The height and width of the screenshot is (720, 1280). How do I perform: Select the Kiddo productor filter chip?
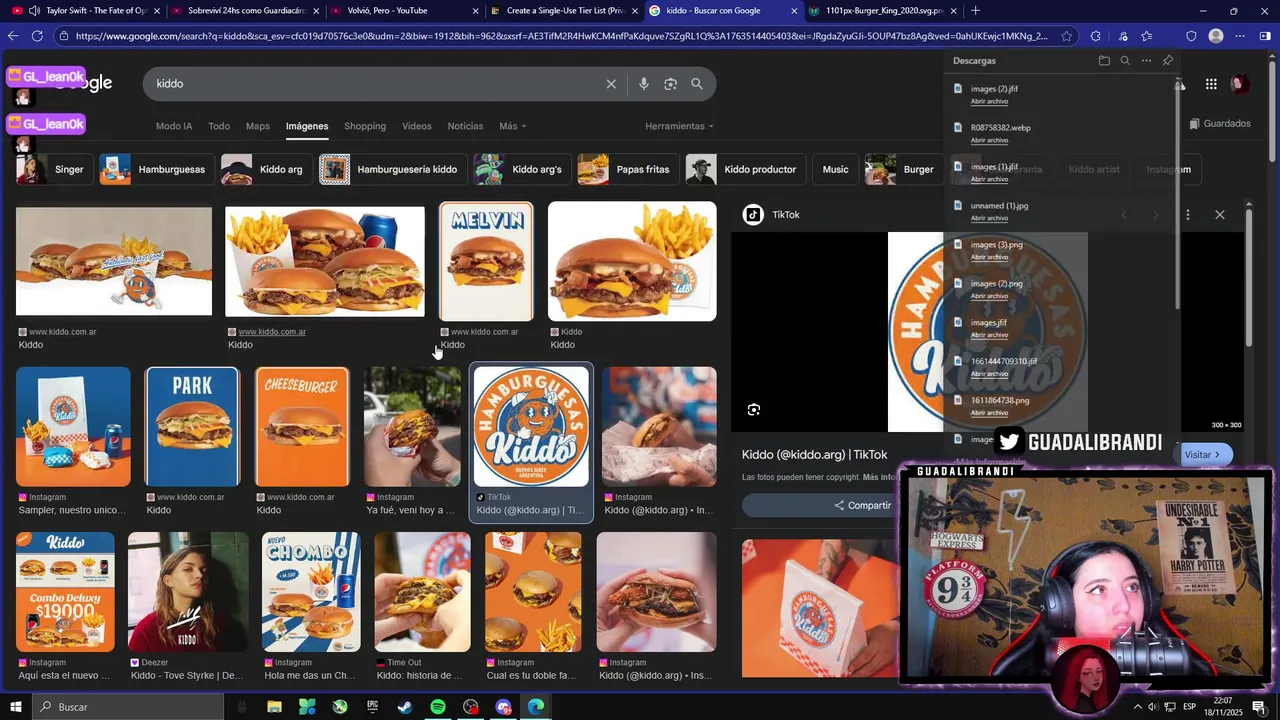point(746,169)
